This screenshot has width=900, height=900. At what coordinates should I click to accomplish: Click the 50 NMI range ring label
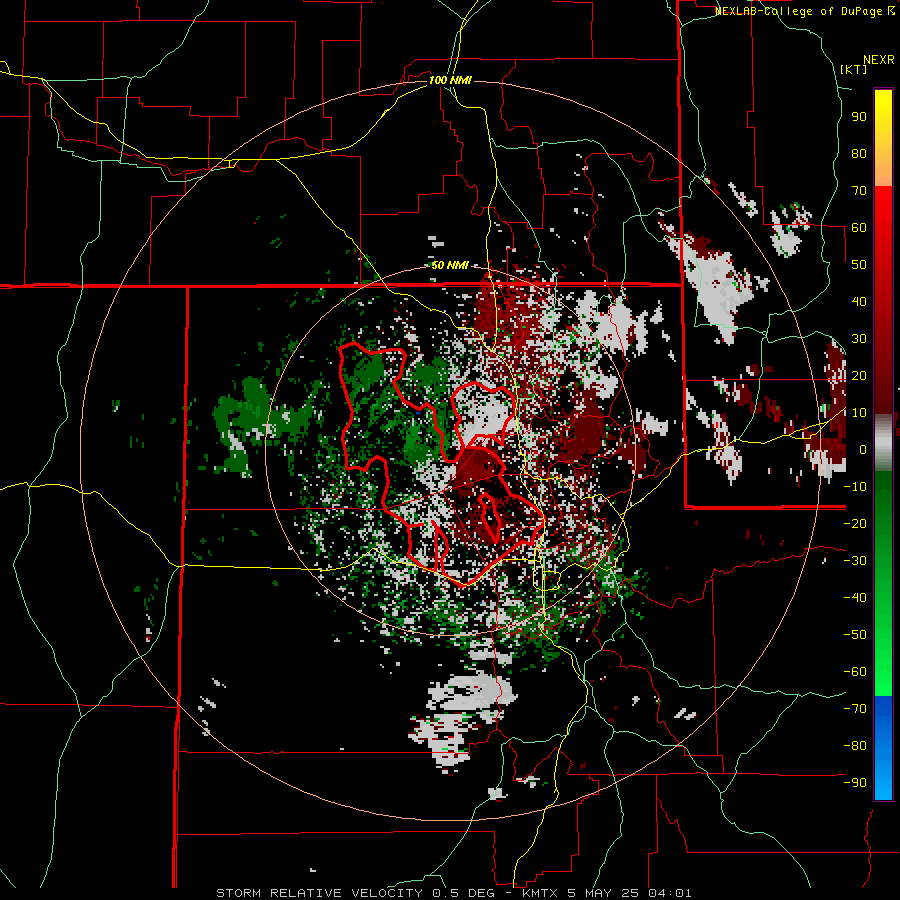[x=450, y=265]
